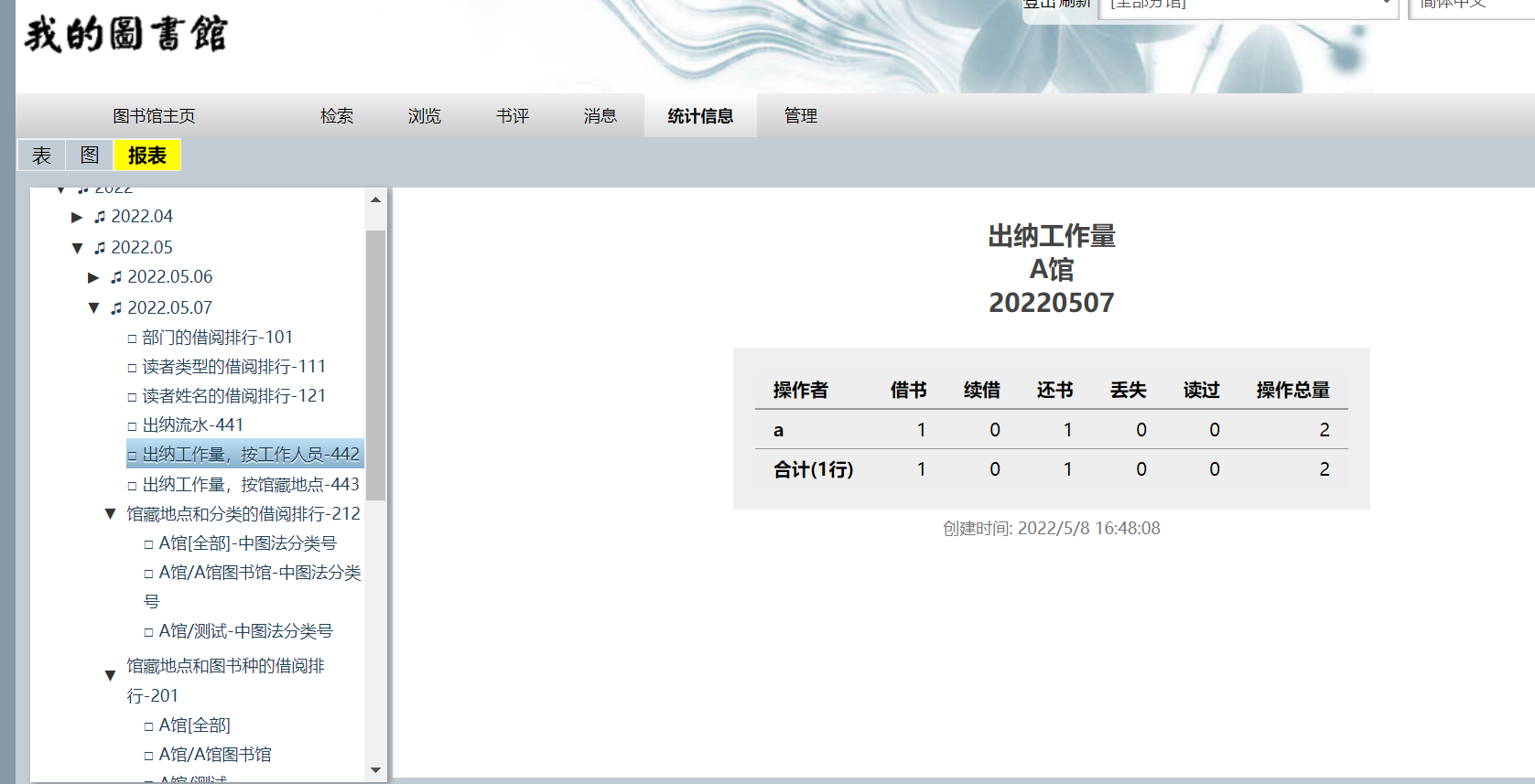Click the tree panel scroll-up arrow
The image size is (1535, 784).
pyautogui.click(x=375, y=199)
